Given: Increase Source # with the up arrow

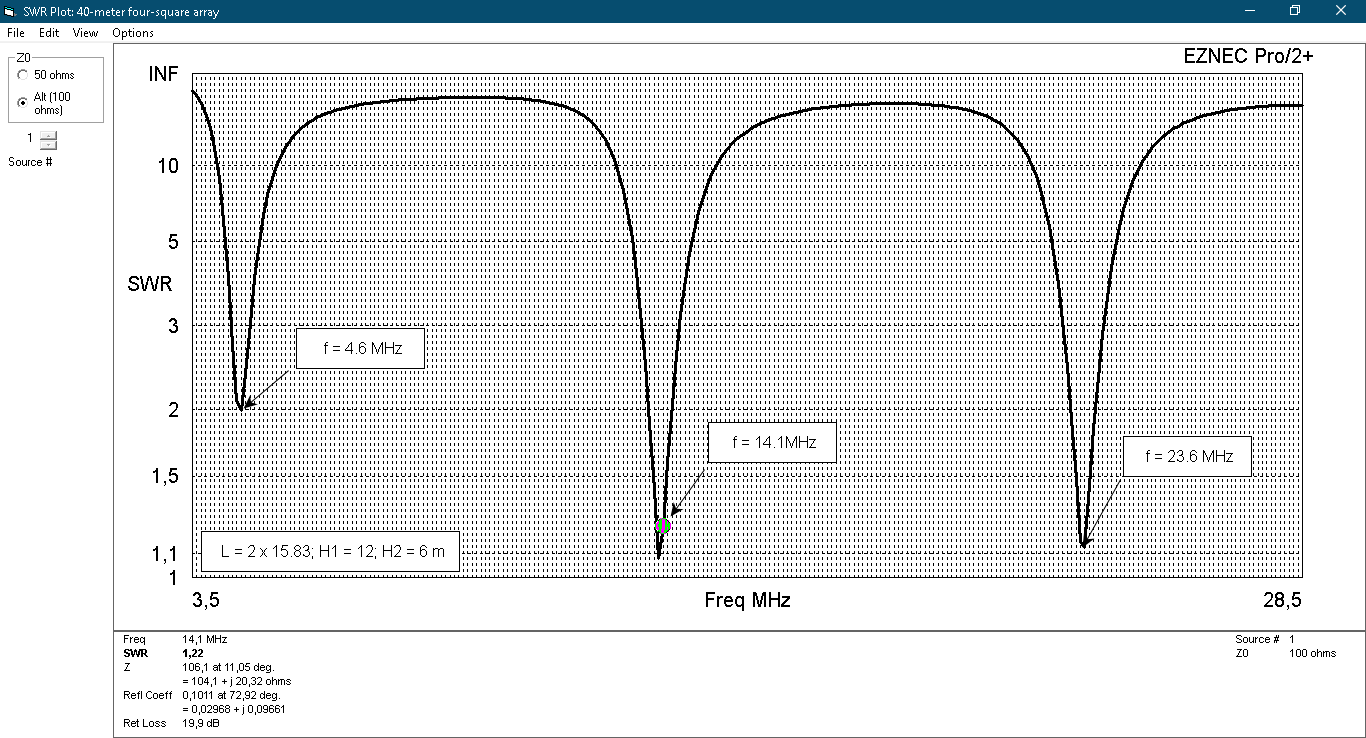Looking at the screenshot, I should click(x=49, y=134).
